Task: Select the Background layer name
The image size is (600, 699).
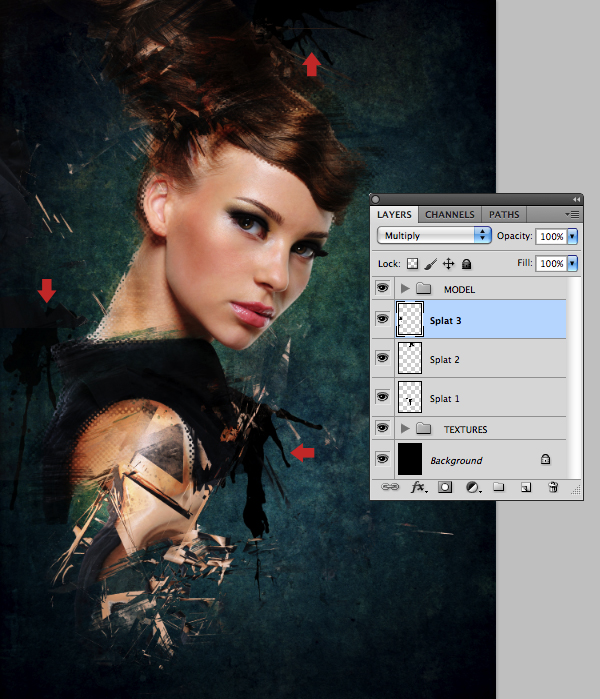Action: (x=456, y=461)
